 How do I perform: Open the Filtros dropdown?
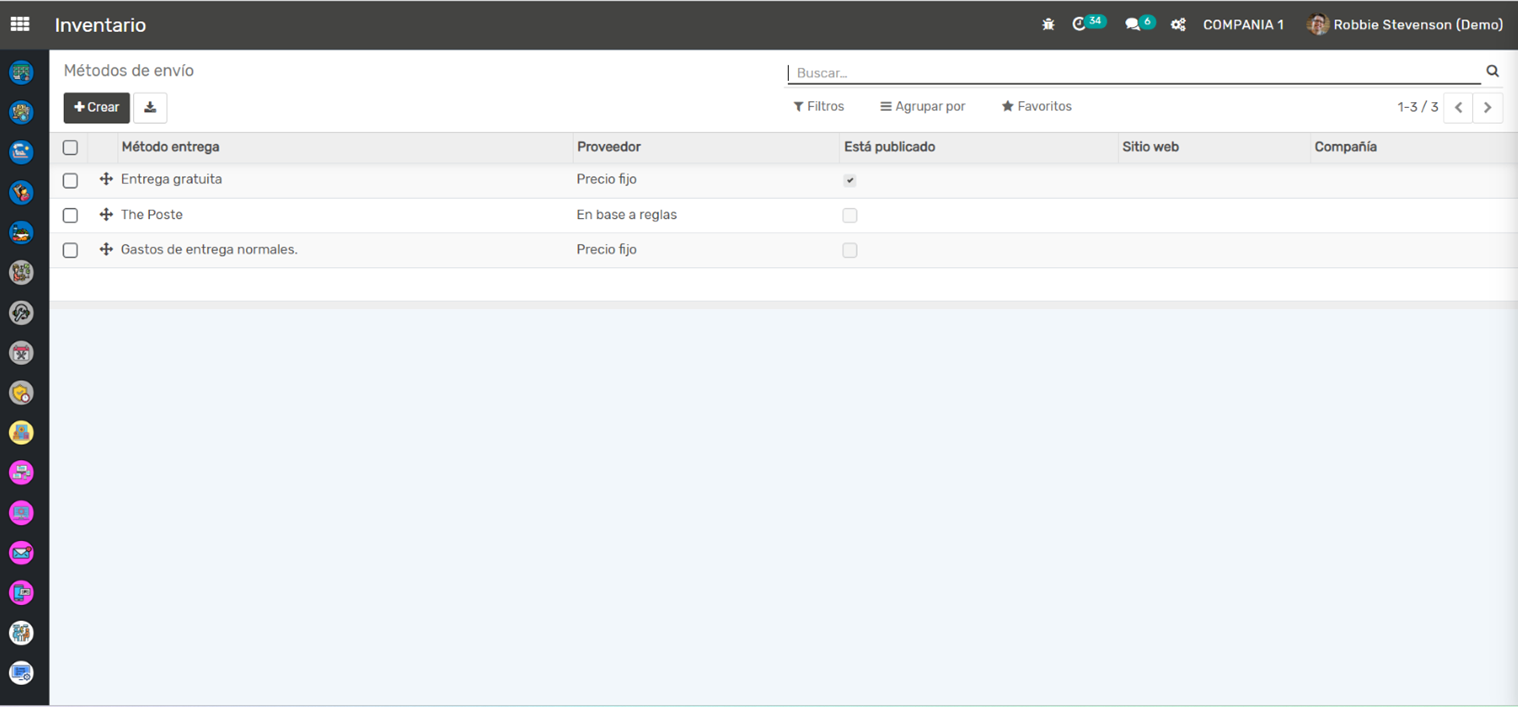[819, 106]
